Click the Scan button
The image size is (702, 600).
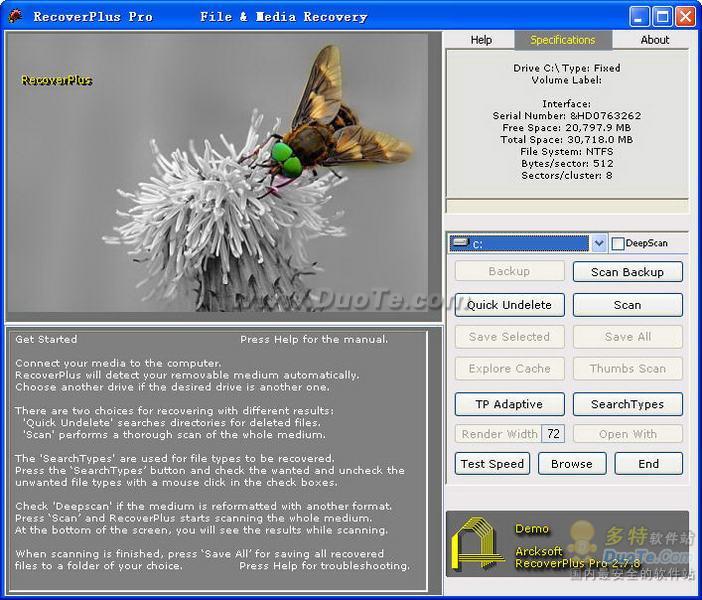pos(627,305)
